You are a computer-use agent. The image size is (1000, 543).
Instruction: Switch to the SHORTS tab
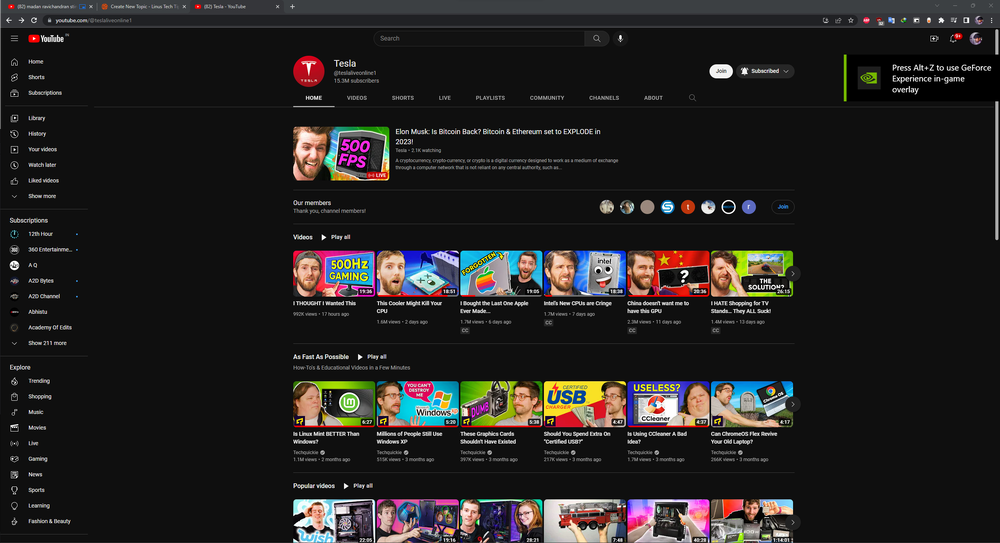point(402,98)
